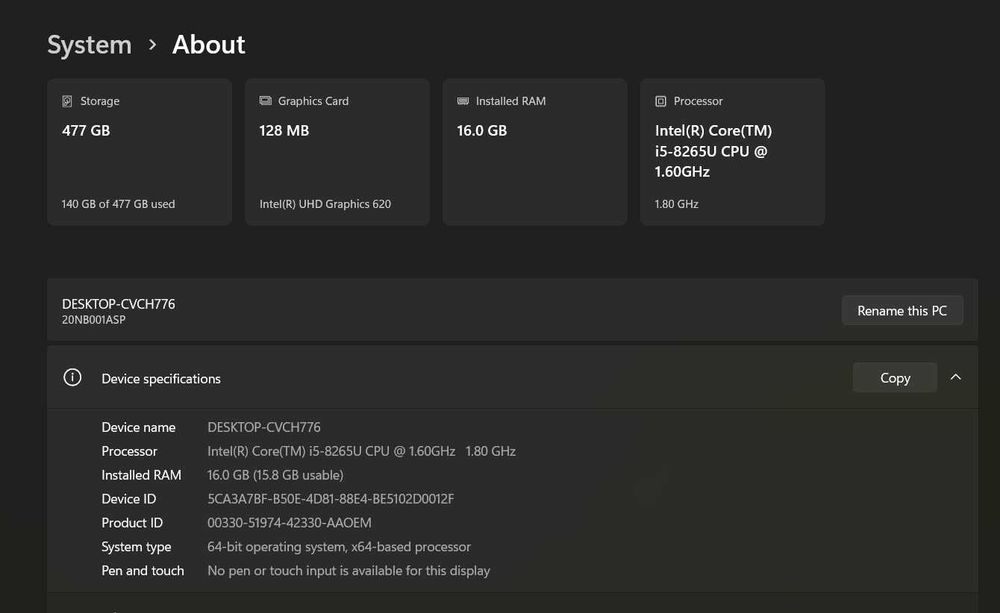Open the Processor i5-8265U card
Image resolution: width=1000 pixels, height=613 pixels.
coord(733,152)
